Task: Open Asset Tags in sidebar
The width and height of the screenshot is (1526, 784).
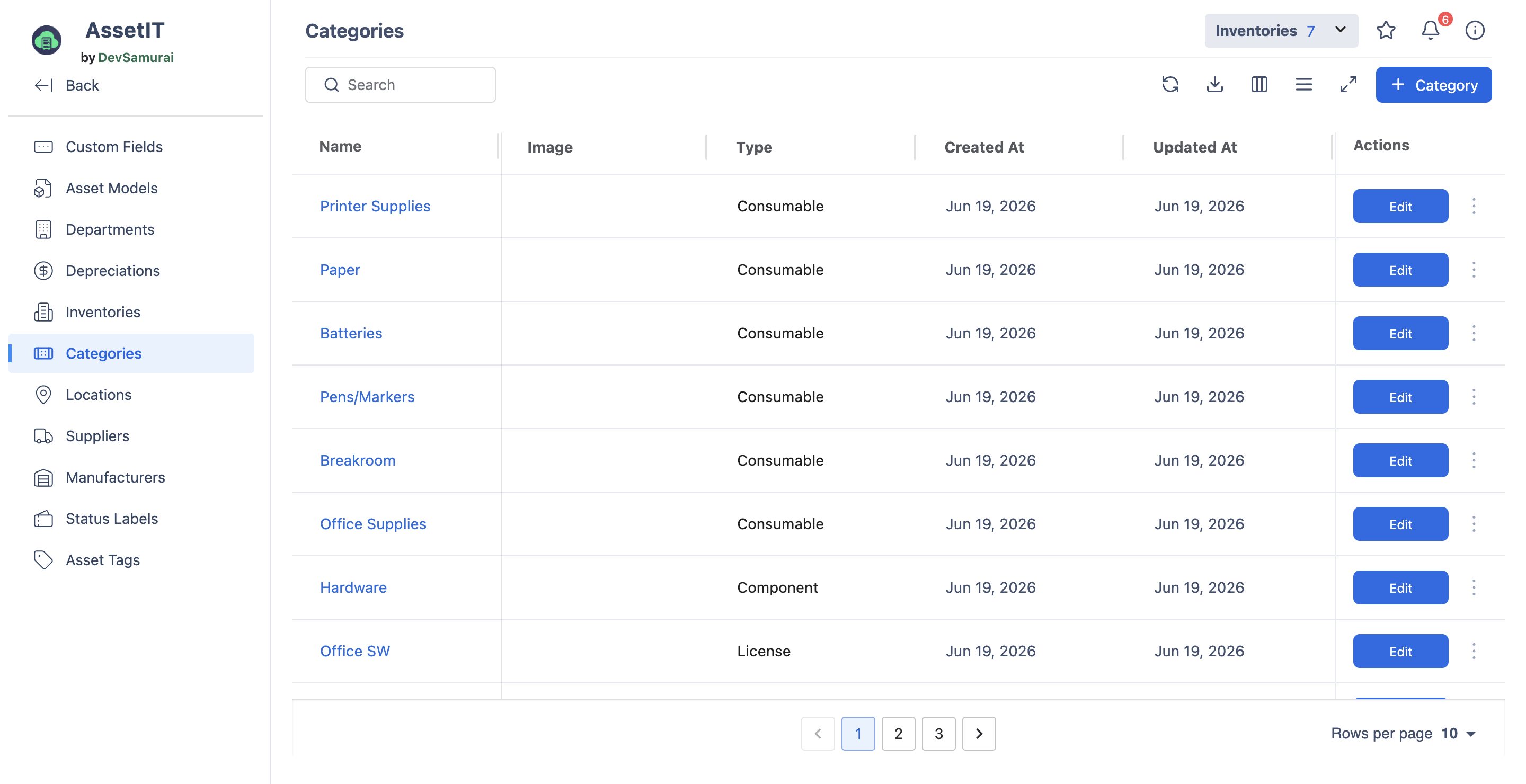Action: (x=131, y=559)
